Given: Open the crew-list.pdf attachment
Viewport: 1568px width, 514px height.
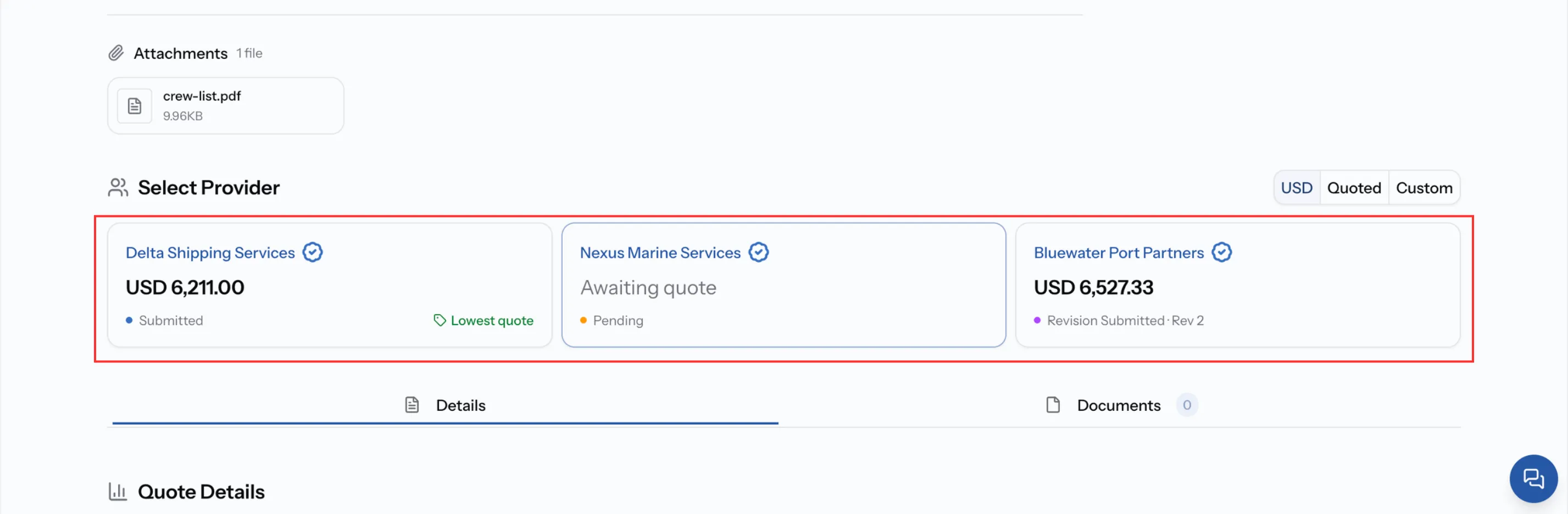Looking at the screenshot, I should coord(226,106).
